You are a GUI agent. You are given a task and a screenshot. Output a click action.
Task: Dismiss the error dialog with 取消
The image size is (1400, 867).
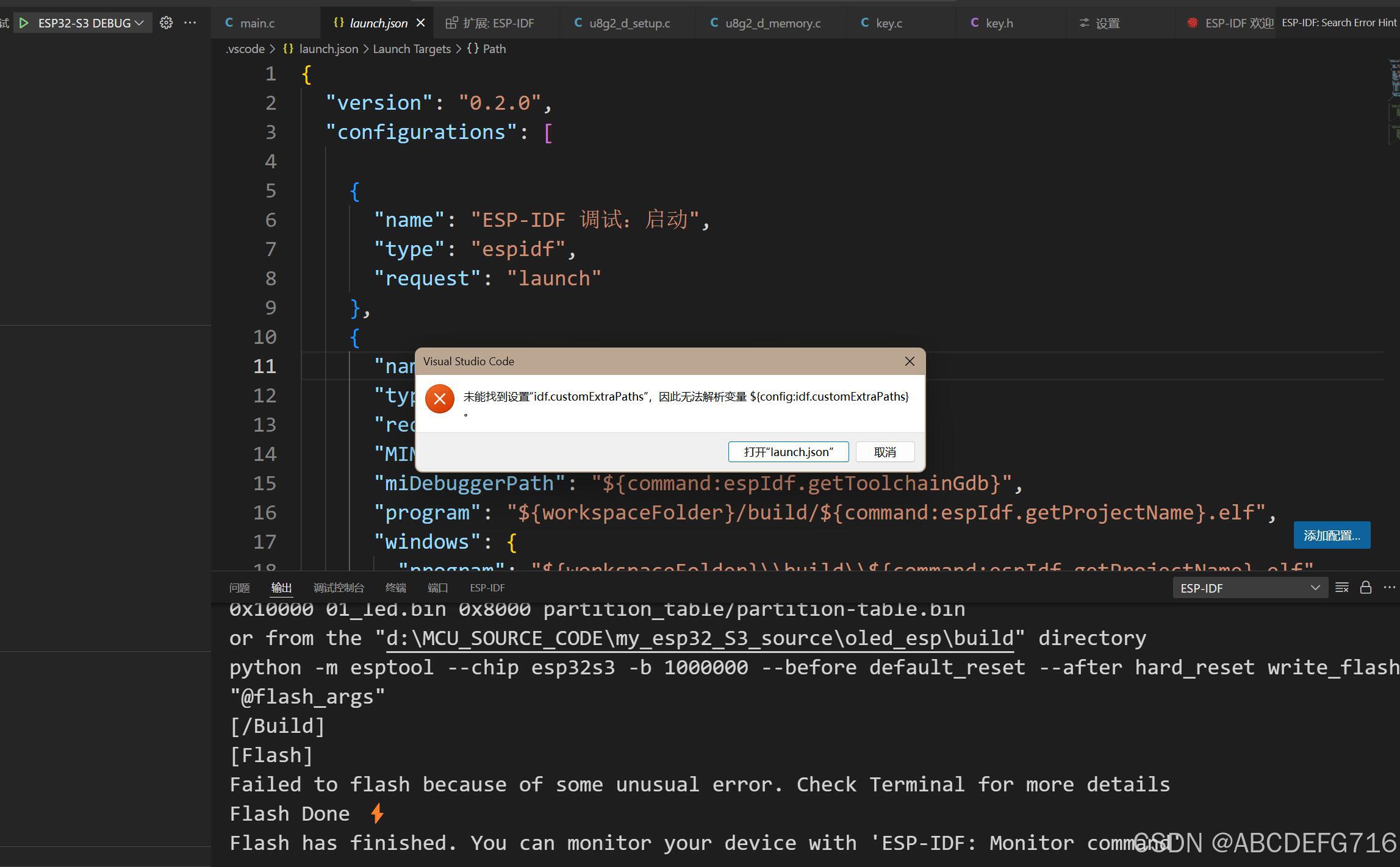[x=884, y=452]
